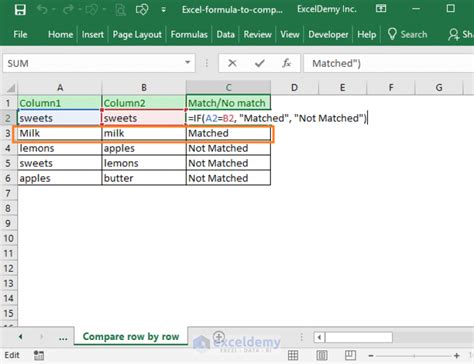Switch to the Insert ribbon tab
474x364 pixels.
pos(92,34)
